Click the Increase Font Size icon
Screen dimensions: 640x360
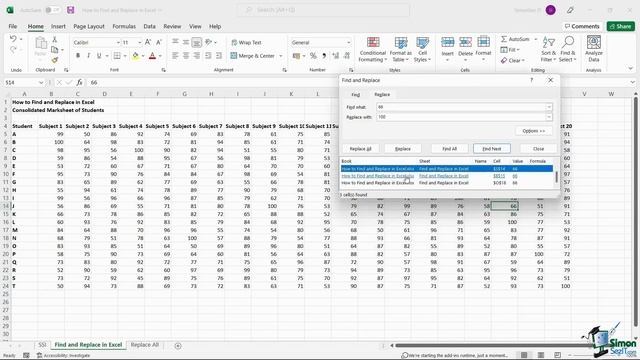148,42
